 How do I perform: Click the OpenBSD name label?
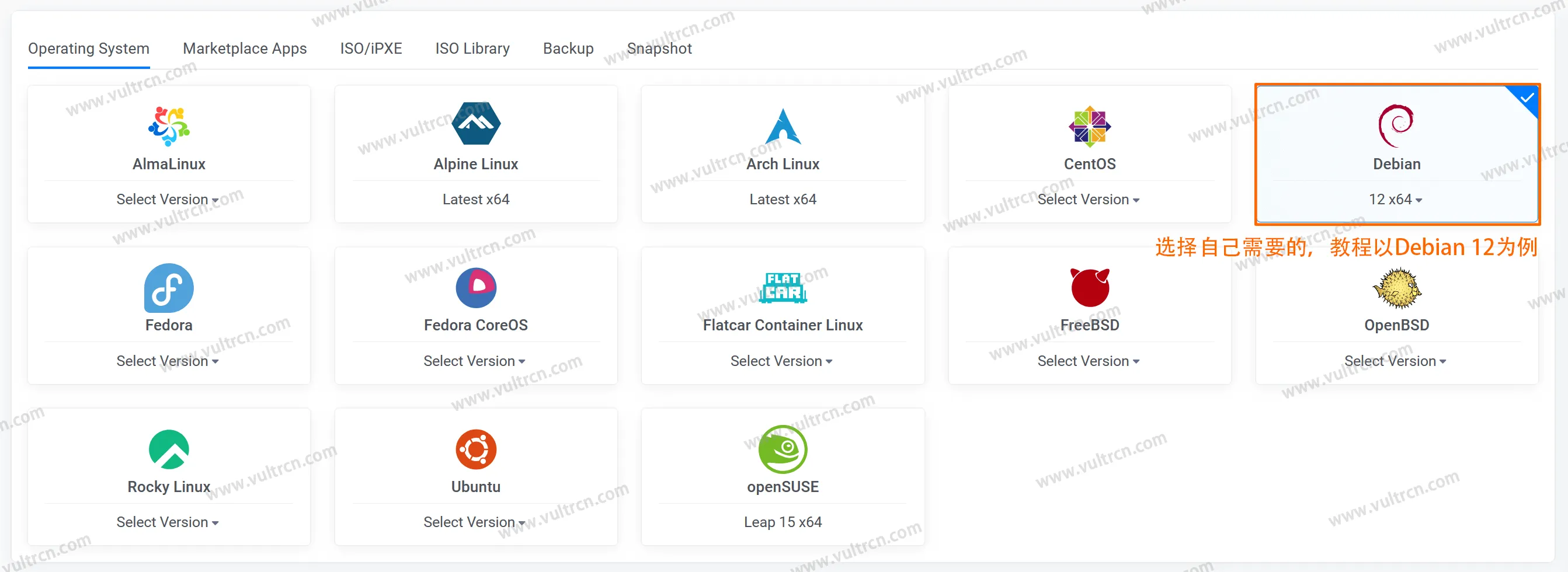coord(1396,325)
